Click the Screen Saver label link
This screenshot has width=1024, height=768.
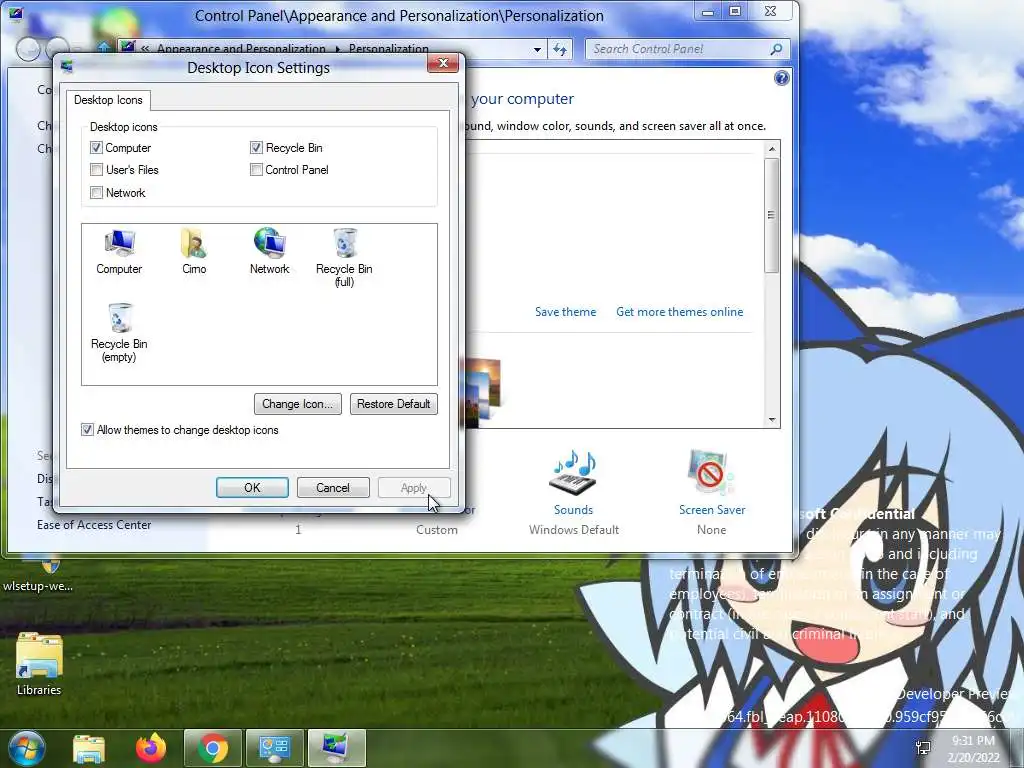(712, 510)
